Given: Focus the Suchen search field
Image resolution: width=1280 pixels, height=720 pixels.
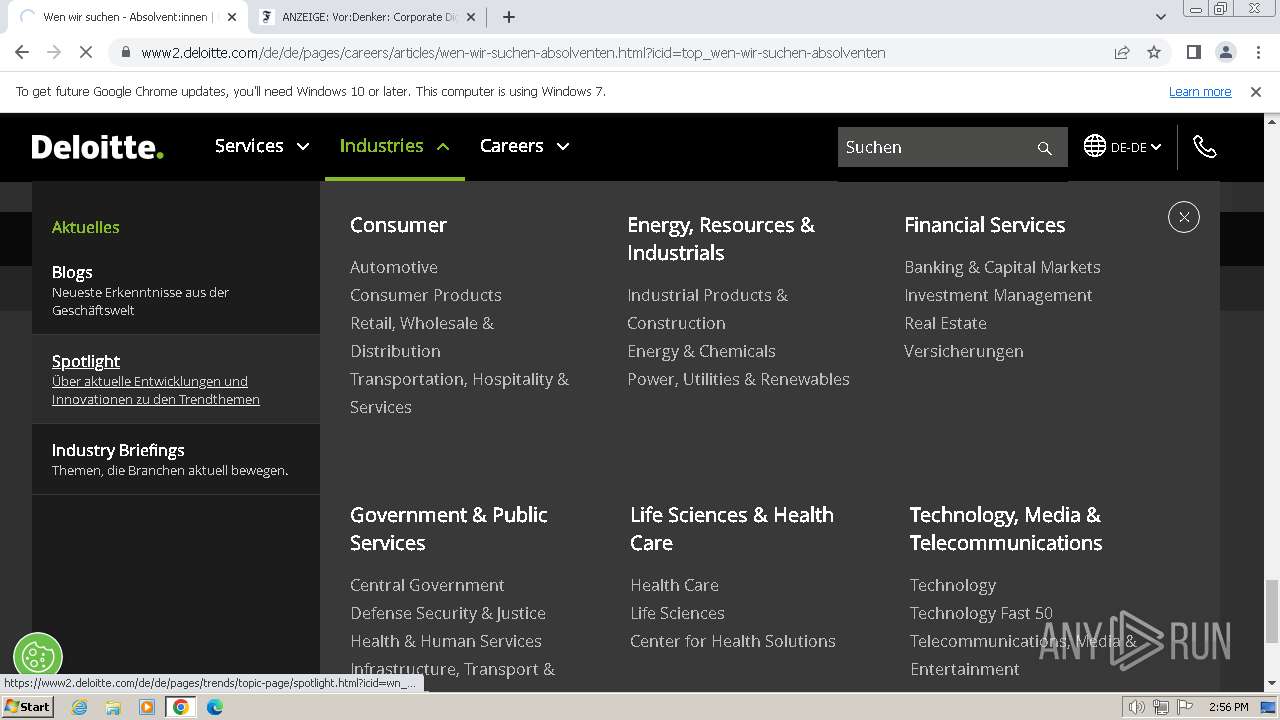Looking at the screenshot, I should pyautogui.click(x=935, y=147).
